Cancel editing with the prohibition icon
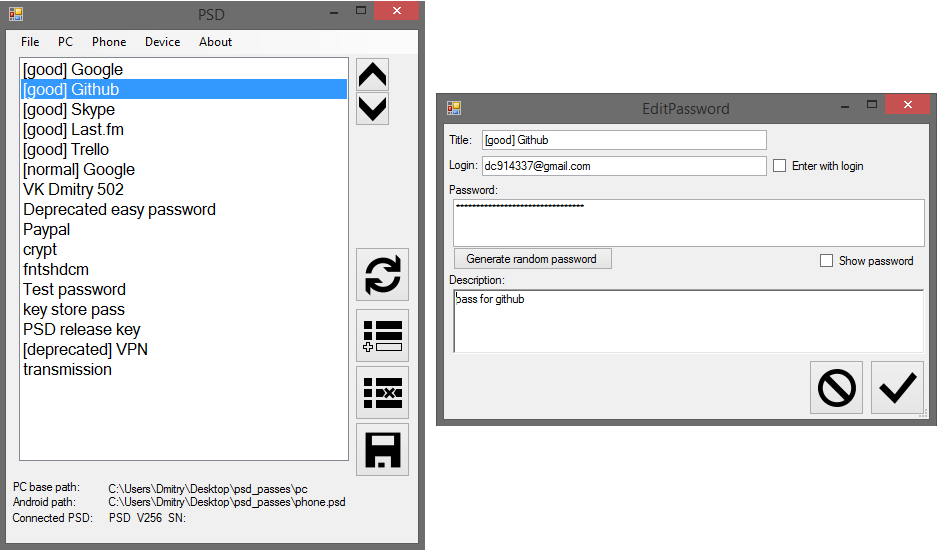The image size is (950, 550). coord(836,388)
